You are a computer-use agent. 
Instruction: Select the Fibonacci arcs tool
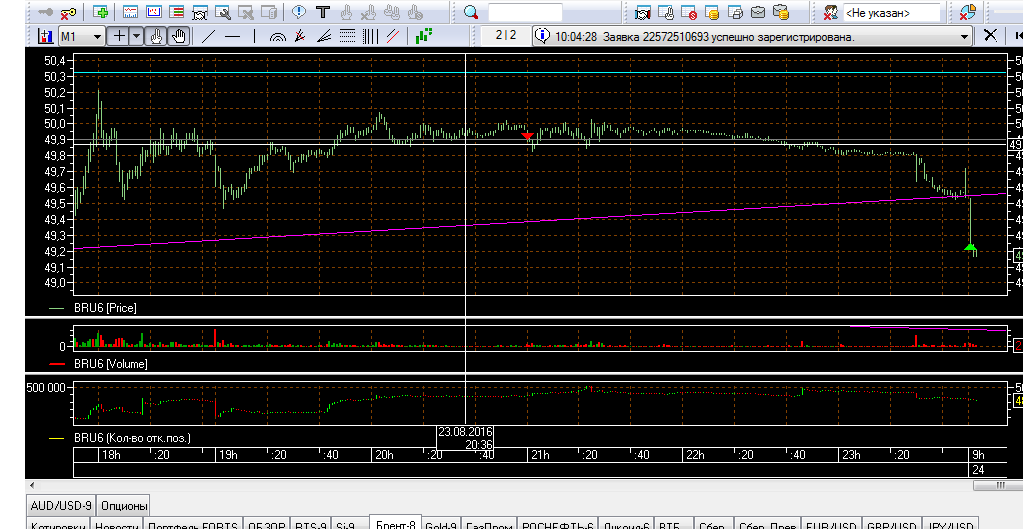click(278, 37)
